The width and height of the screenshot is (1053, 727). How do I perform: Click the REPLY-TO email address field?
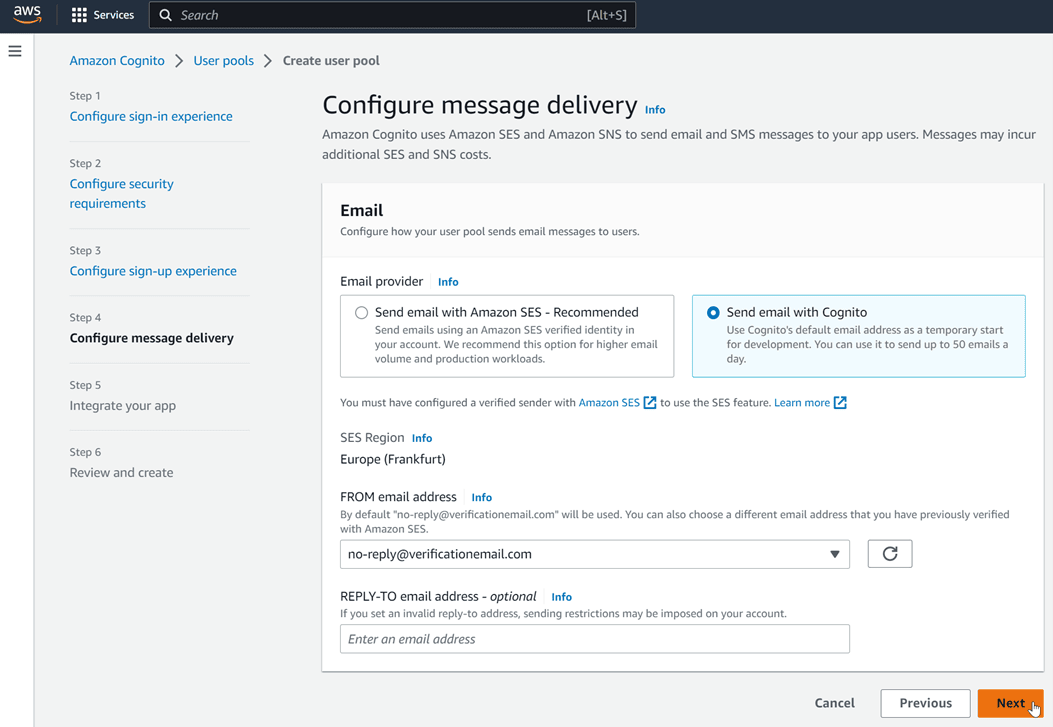pos(595,638)
